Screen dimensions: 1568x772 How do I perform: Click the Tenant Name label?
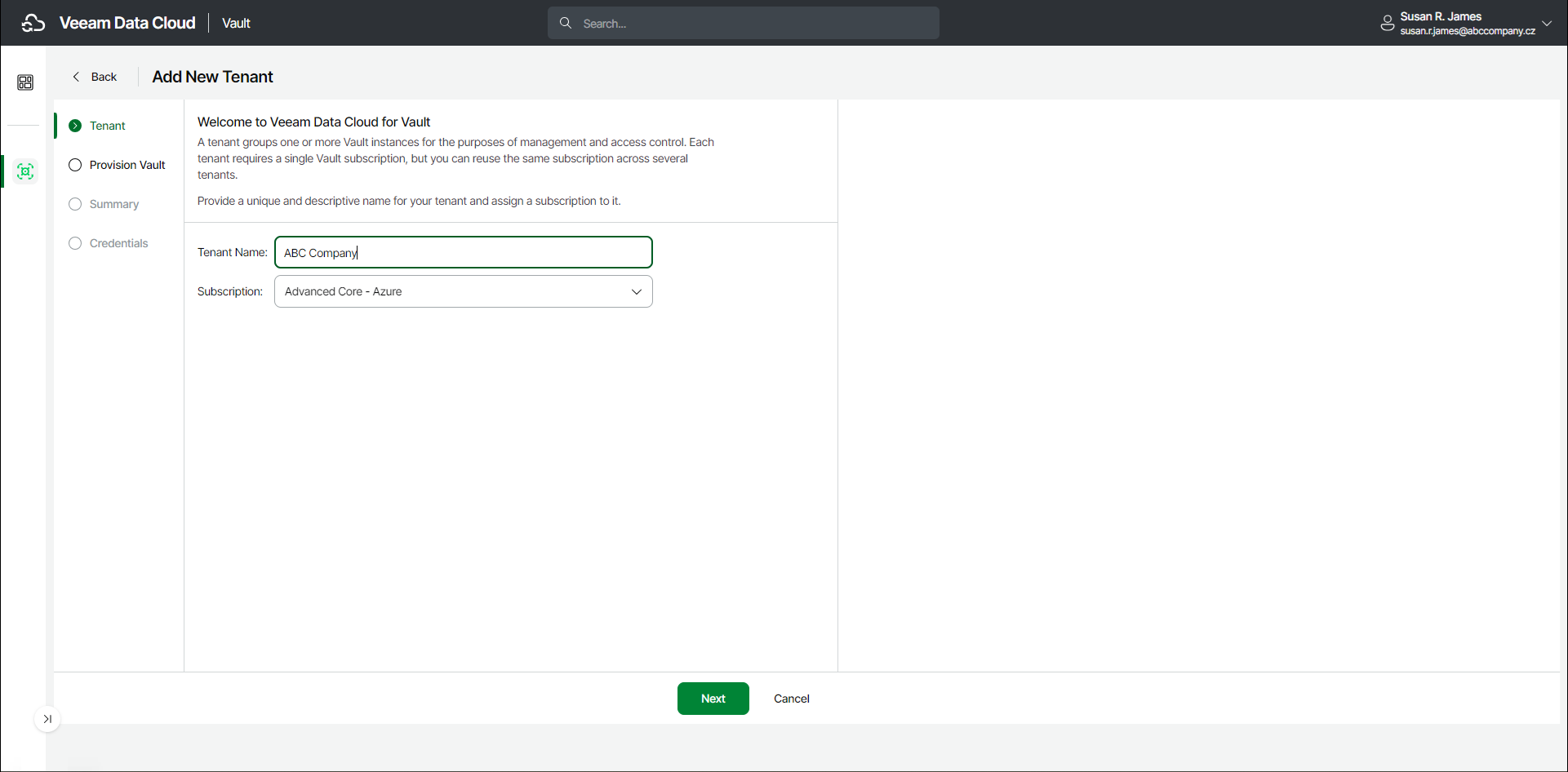coord(233,252)
